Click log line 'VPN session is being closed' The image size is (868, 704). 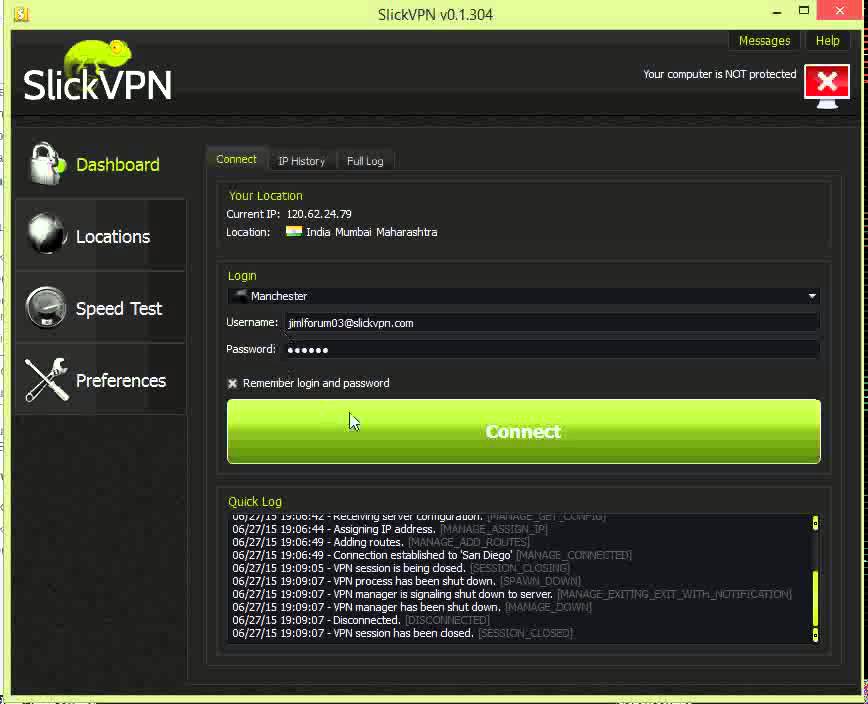coord(401,568)
